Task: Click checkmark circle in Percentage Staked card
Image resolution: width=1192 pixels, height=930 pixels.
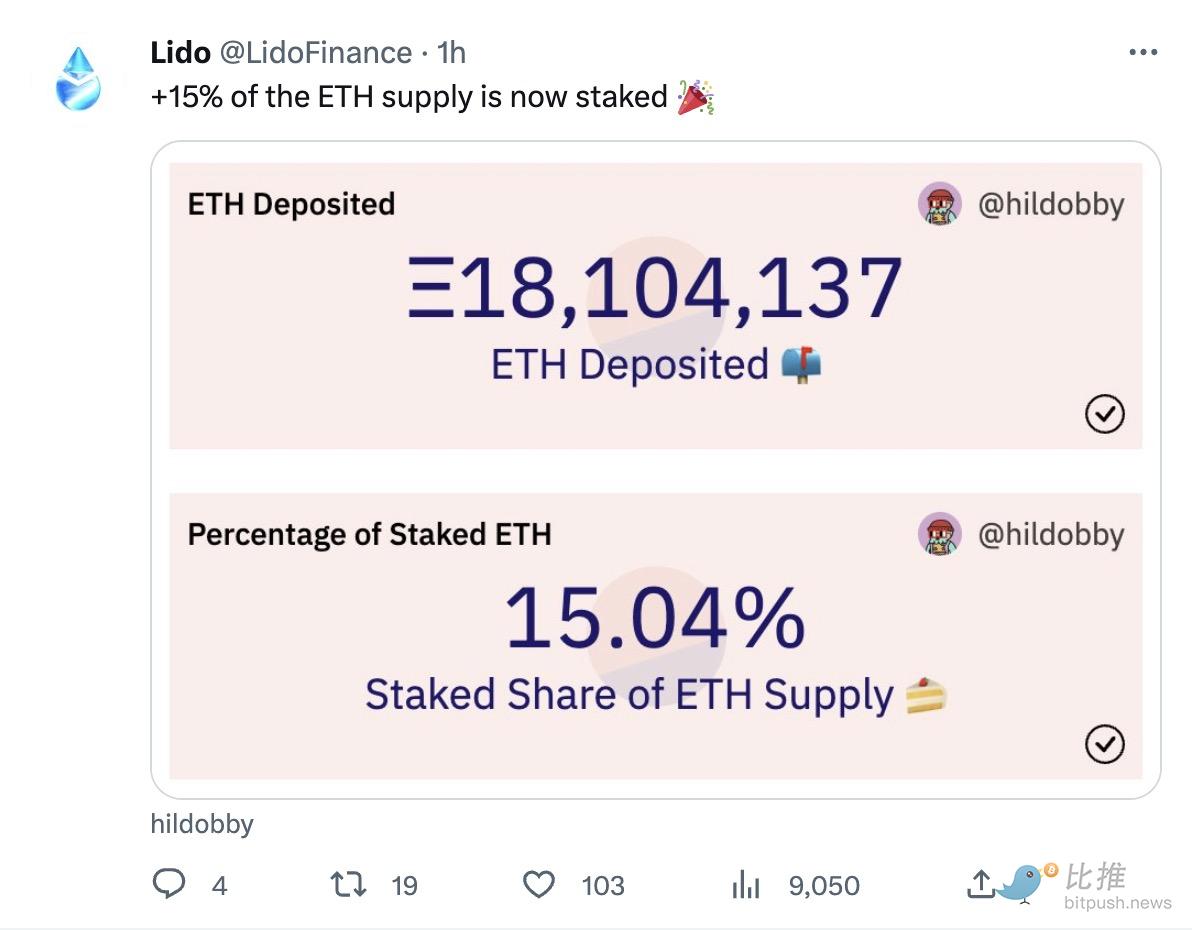Action: point(1104,744)
